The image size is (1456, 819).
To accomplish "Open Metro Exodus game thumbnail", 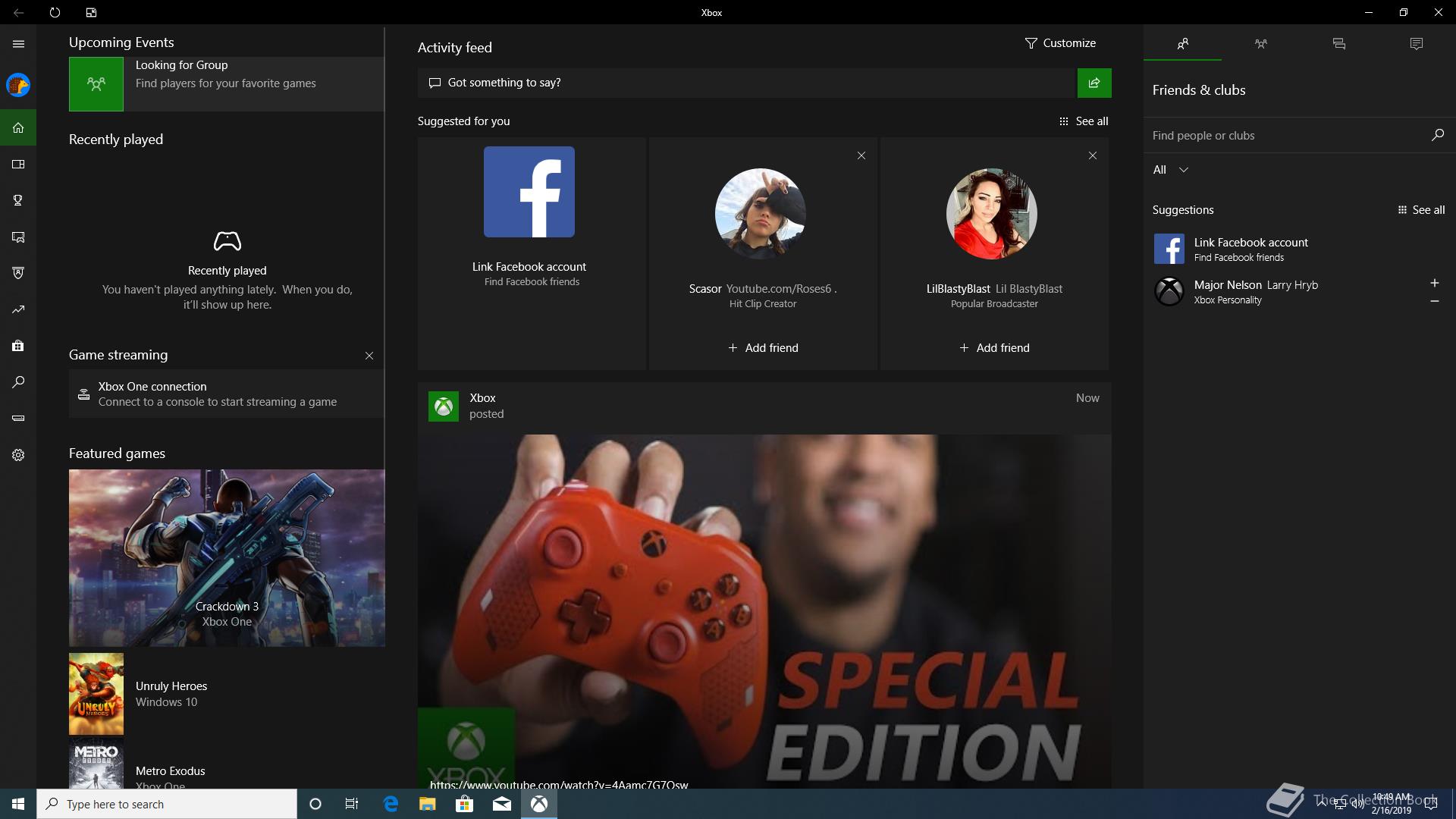I will tap(96, 764).
